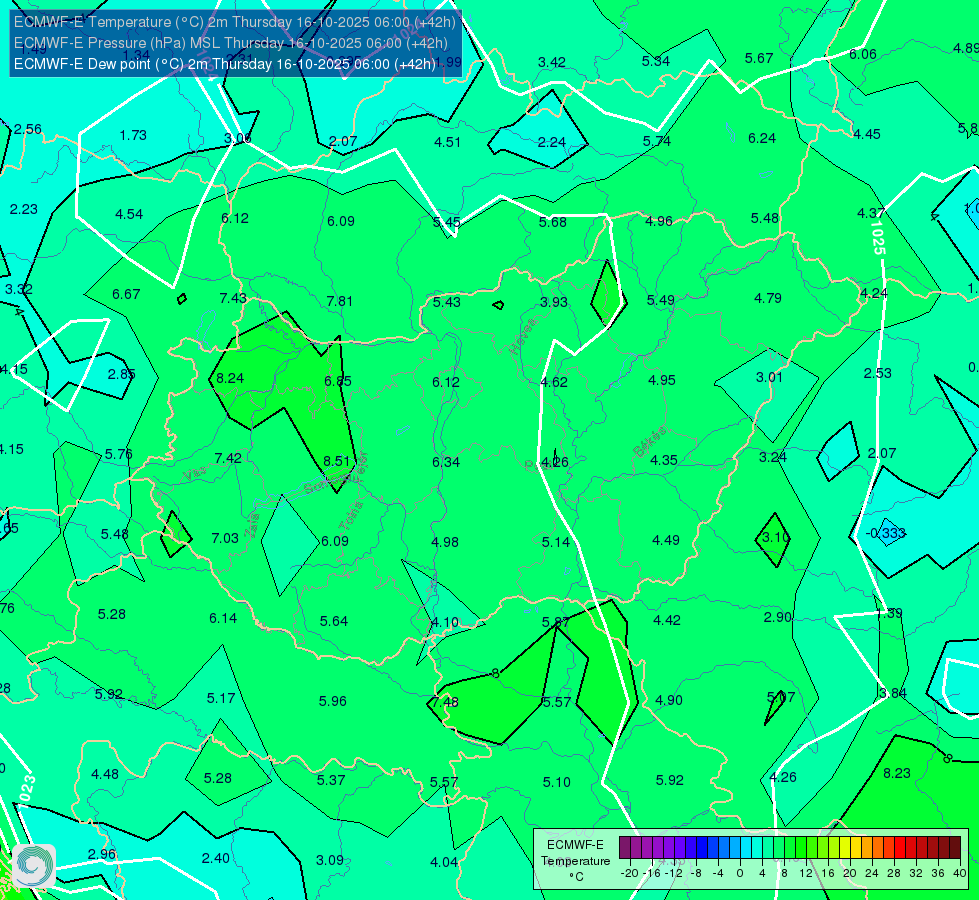Click the 3.42 temperature value

click(552, 62)
